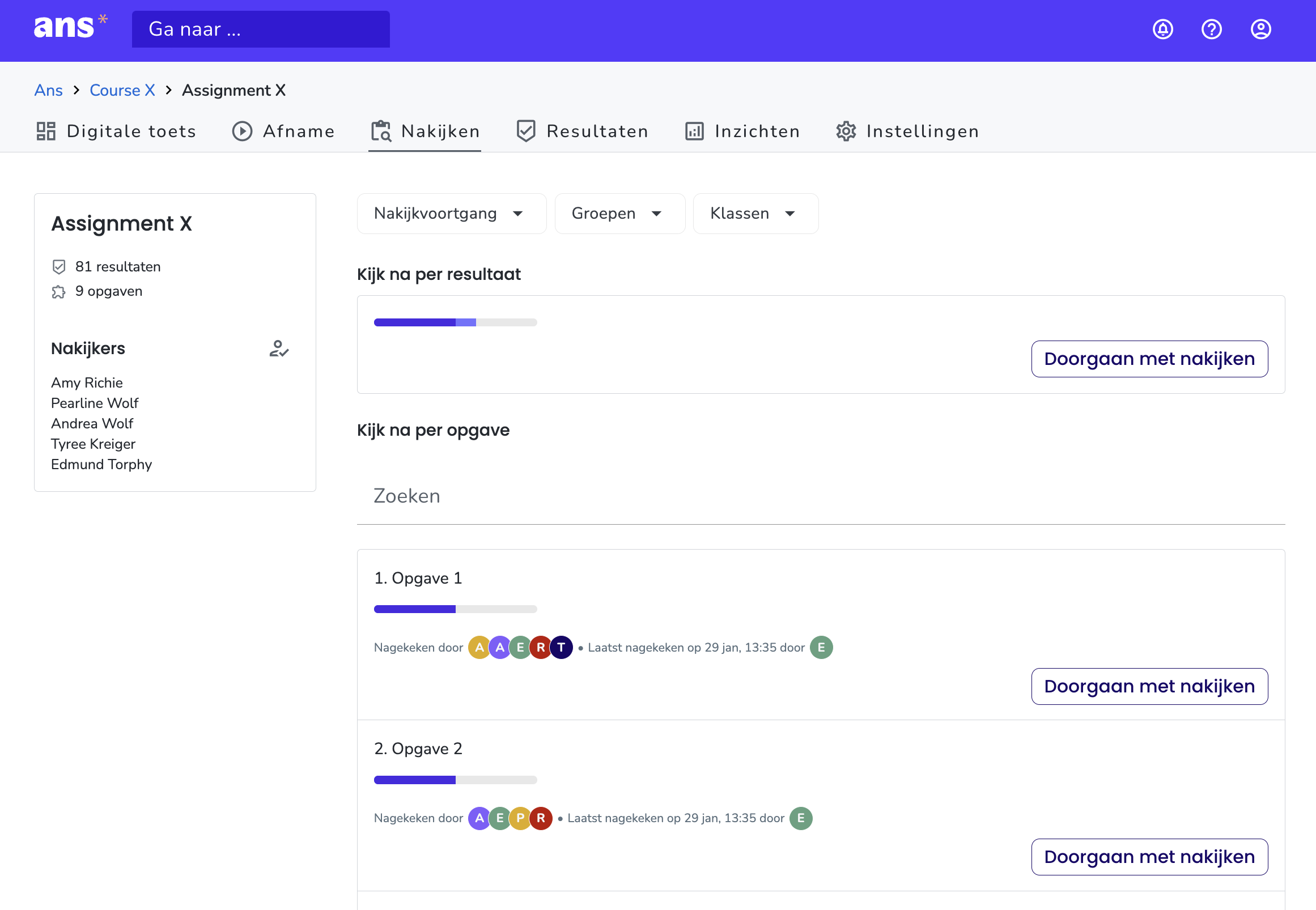Click the Assignment X breadcrumb text
The height and width of the screenshot is (910, 1316).
point(234,90)
